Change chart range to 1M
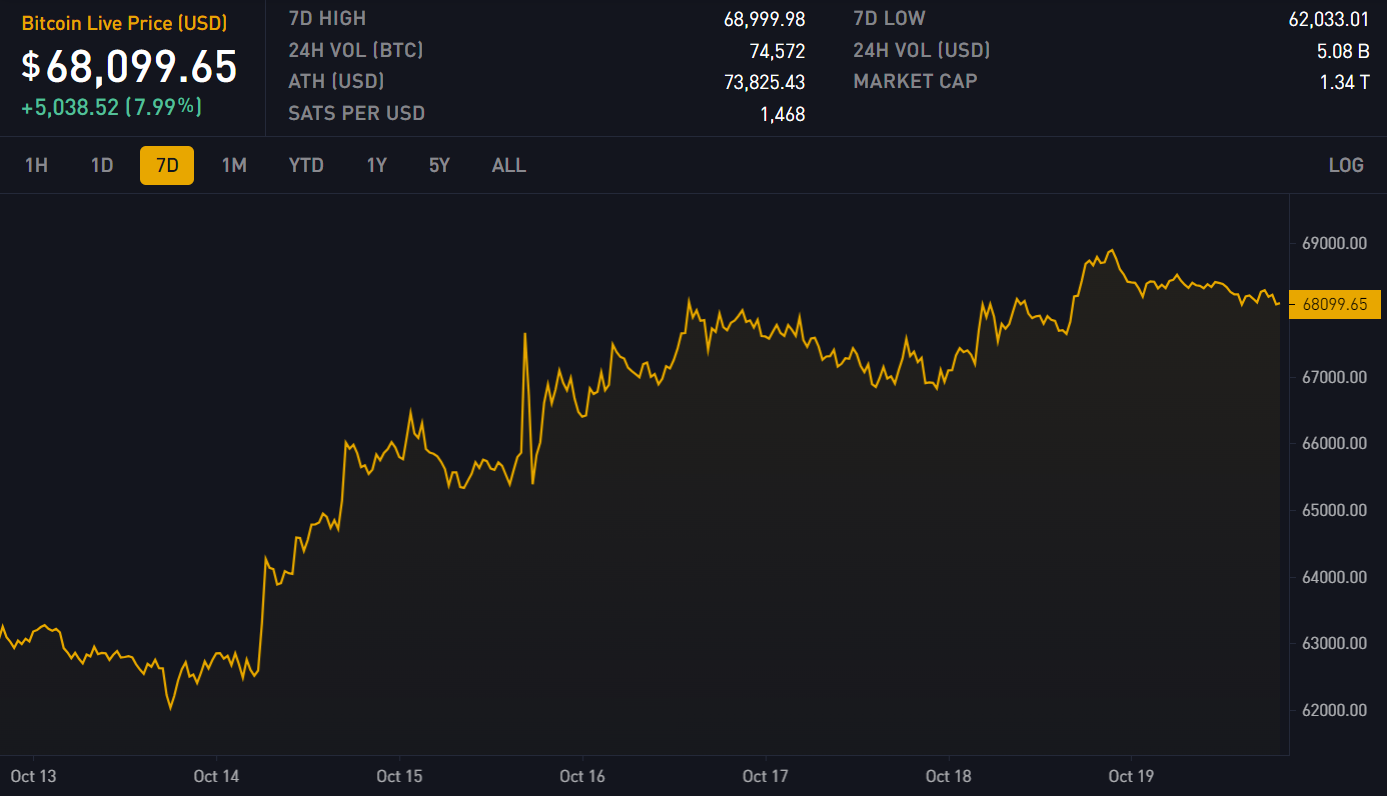The image size is (1387, 796). (x=234, y=165)
